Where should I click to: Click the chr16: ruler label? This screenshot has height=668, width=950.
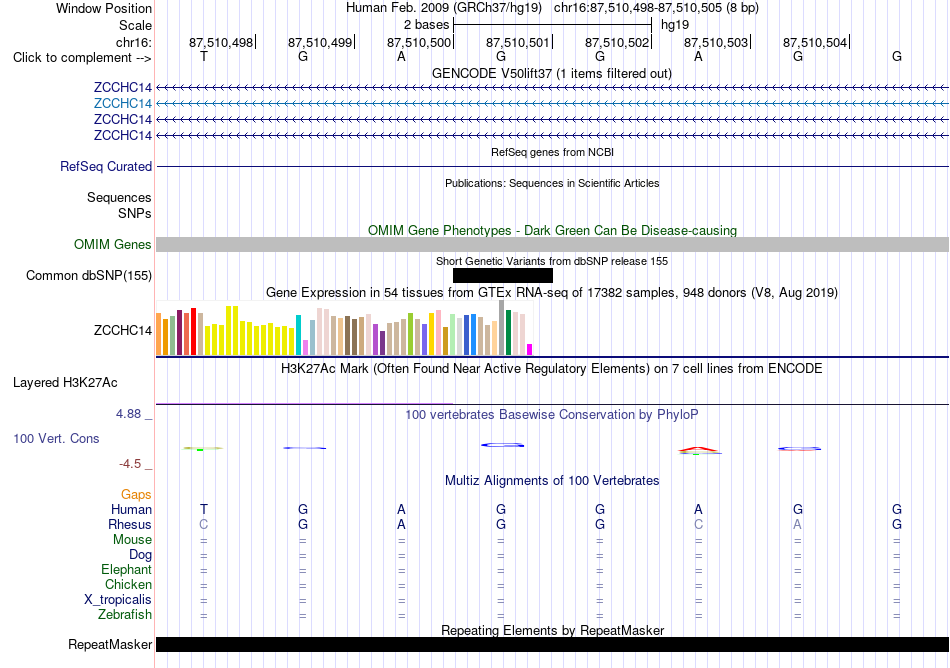(x=133, y=42)
